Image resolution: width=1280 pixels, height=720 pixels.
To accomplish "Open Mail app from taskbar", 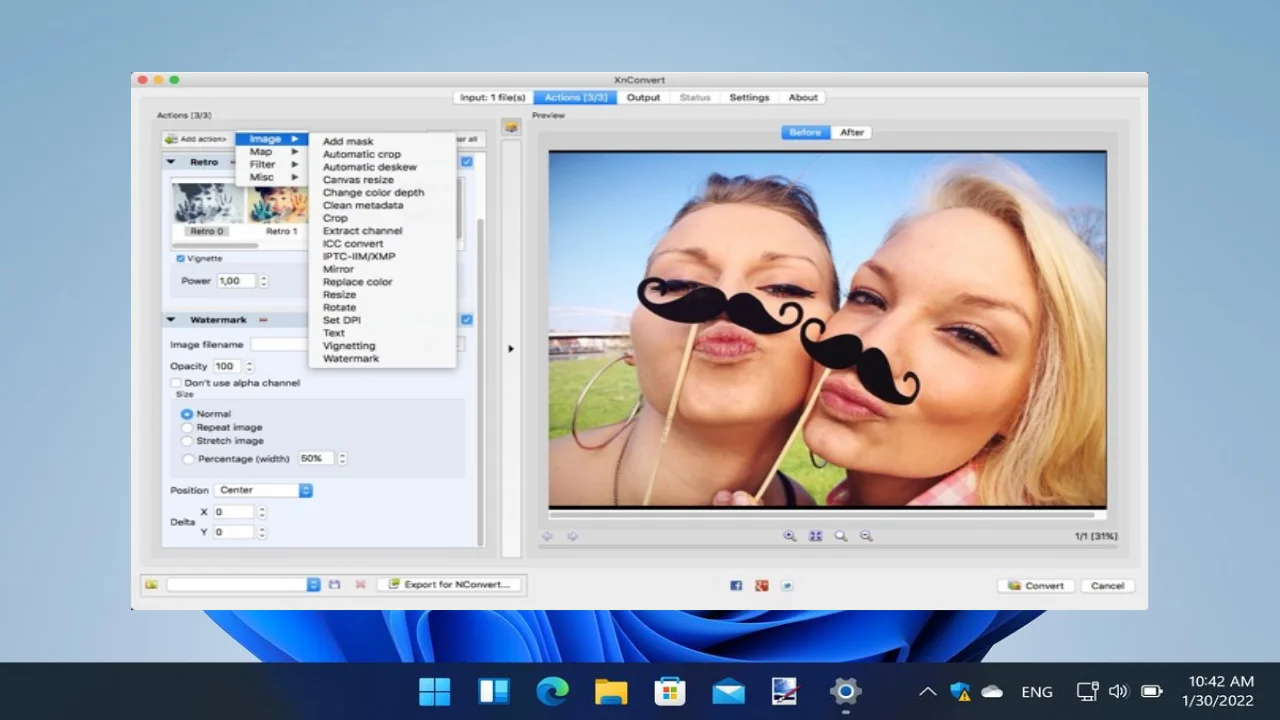I will pos(728,691).
